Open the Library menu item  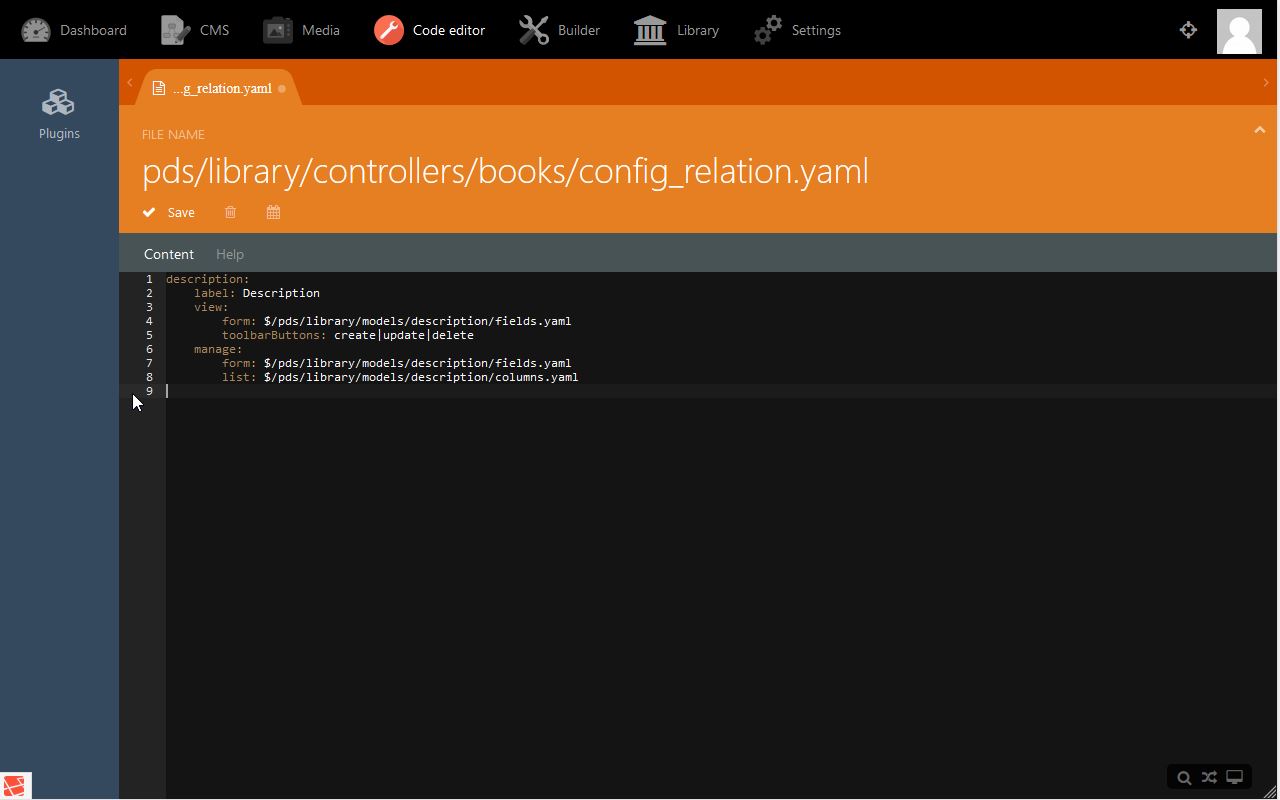pyautogui.click(x=677, y=30)
